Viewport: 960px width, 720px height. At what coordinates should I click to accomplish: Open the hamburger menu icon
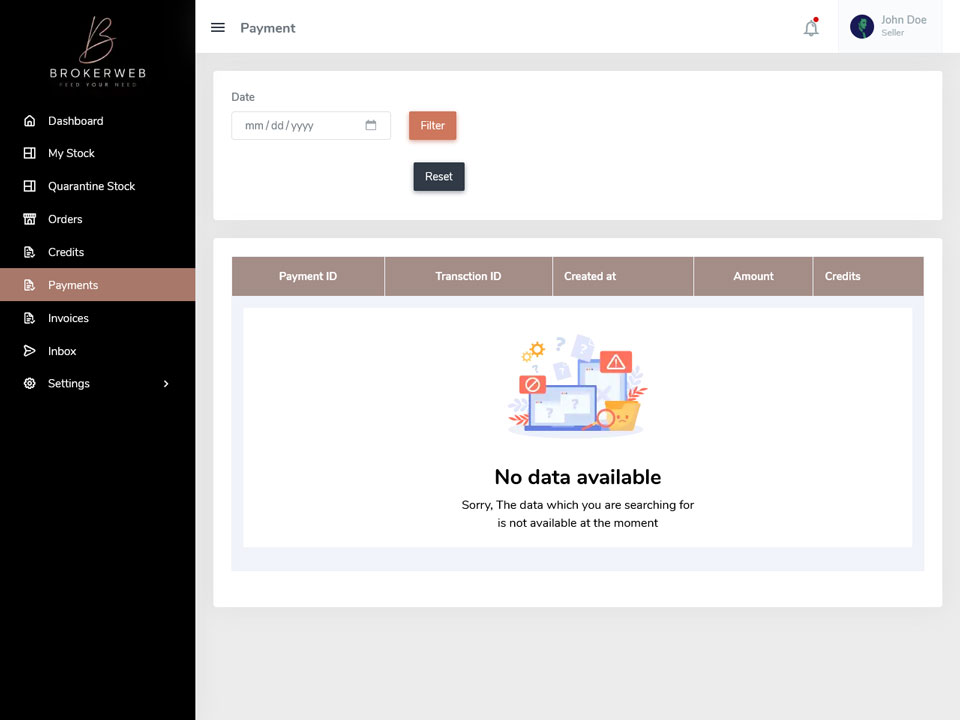(x=218, y=28)
